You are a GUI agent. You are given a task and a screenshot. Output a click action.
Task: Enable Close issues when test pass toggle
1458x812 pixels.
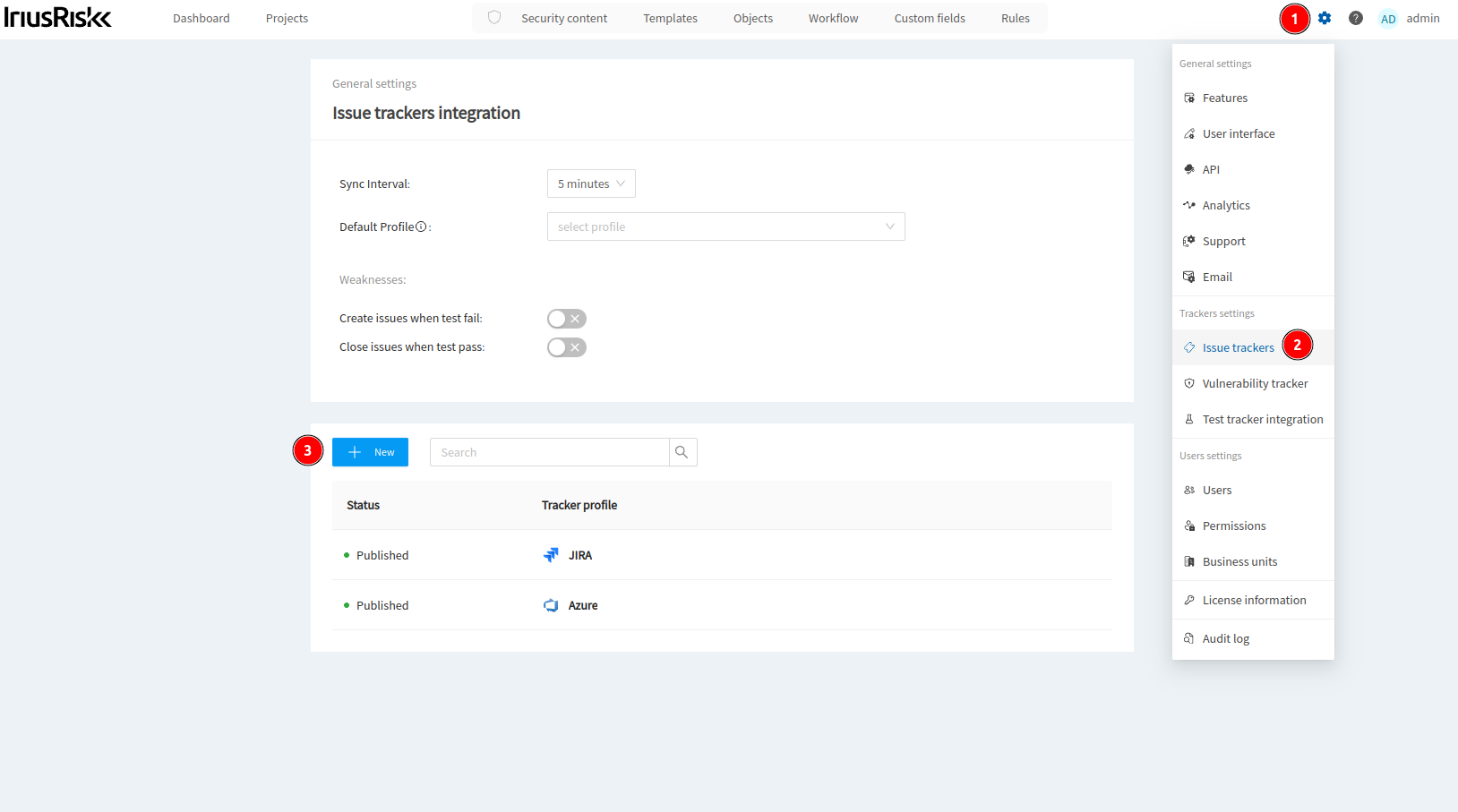pyautogui.click(x=567, y=347)
